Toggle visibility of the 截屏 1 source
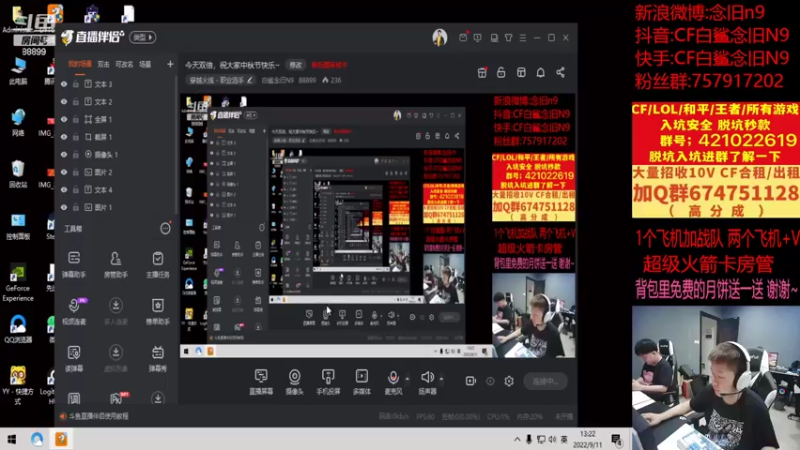The height and width of the screenshot is (450, 800). [64, 137]
